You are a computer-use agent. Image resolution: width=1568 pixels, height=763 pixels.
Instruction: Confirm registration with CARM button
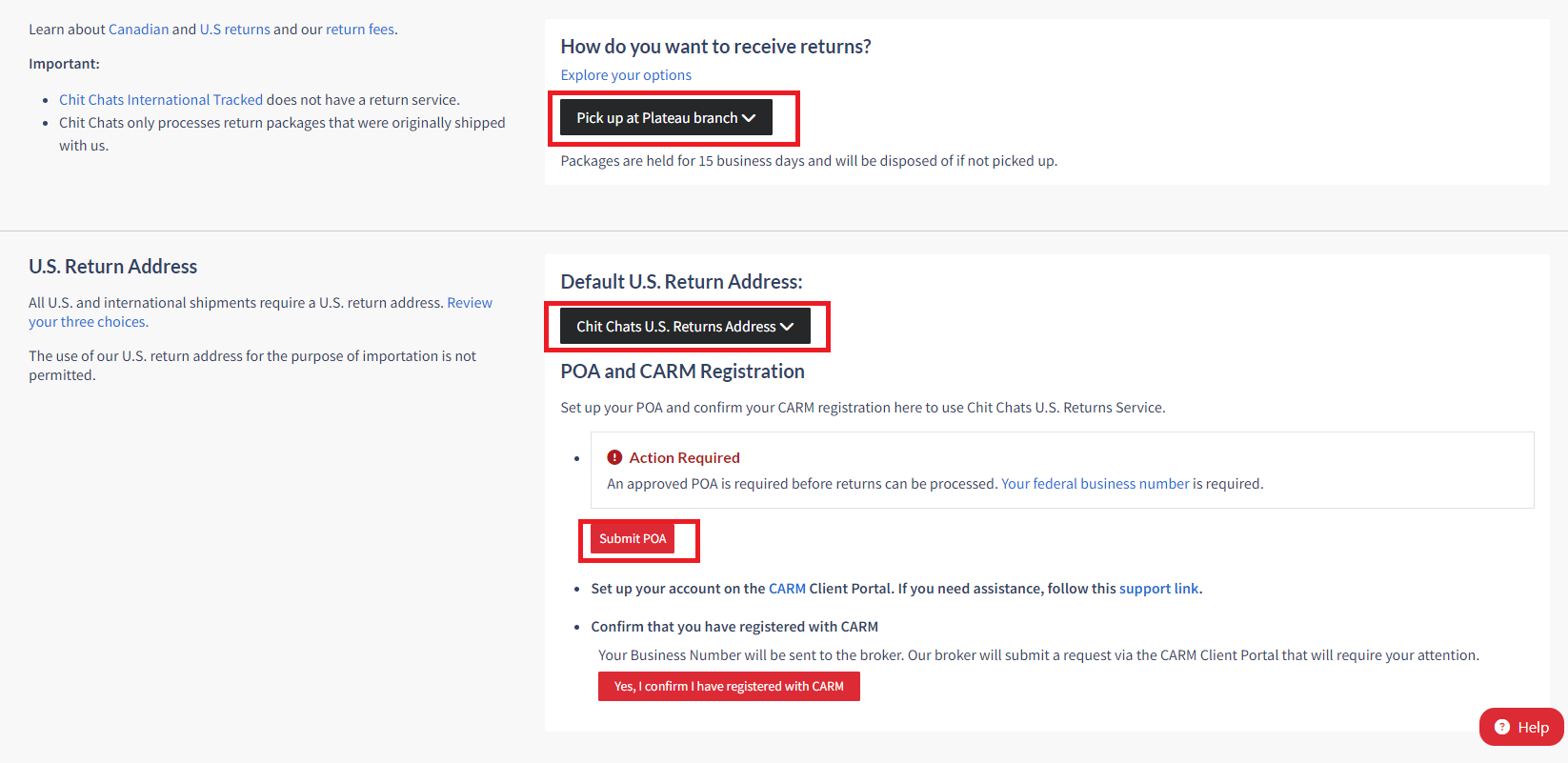[x=729, y=686]
